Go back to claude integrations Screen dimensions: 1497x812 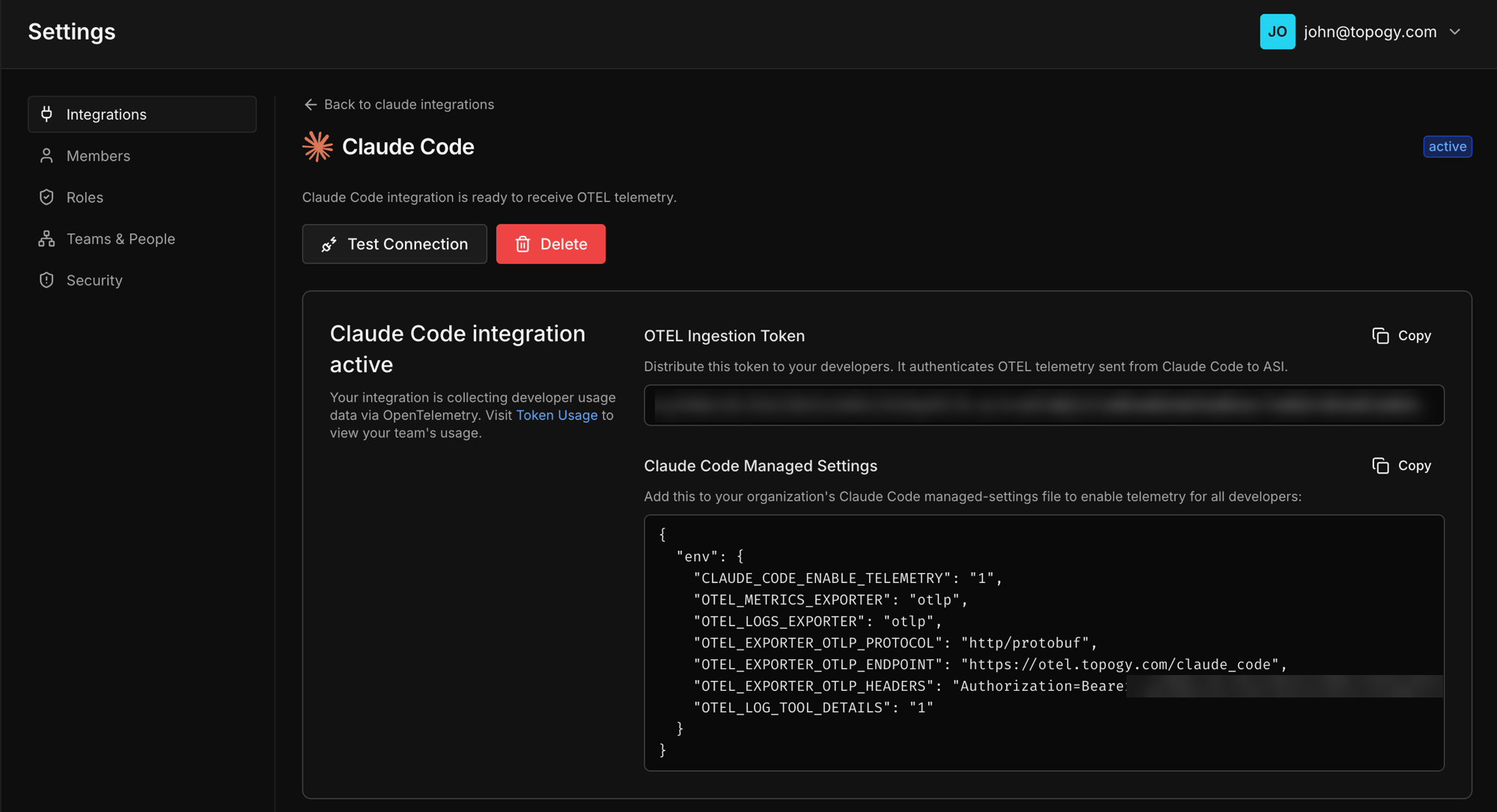coord(399,105)
